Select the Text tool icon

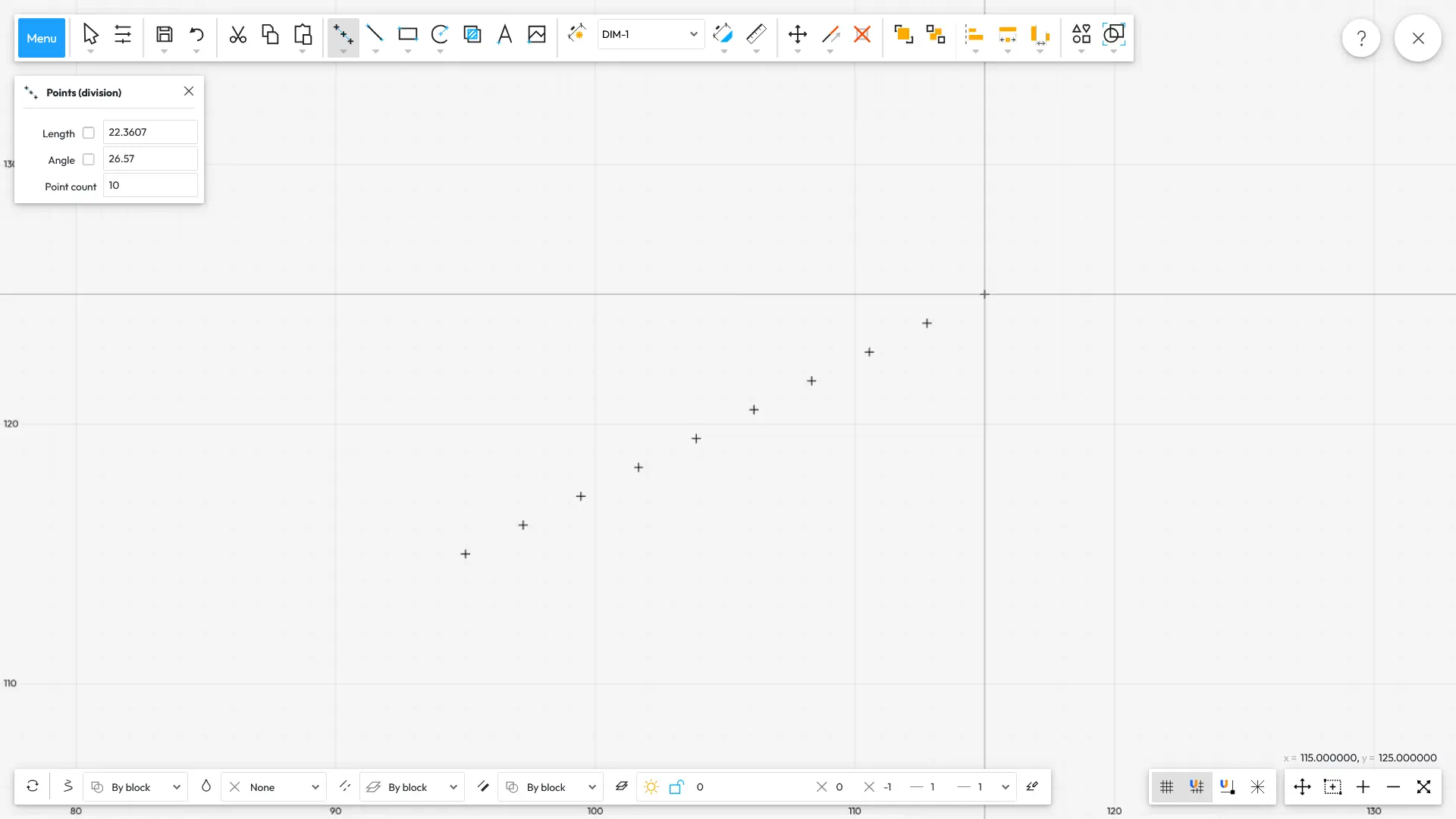click(x=504, y=34)
